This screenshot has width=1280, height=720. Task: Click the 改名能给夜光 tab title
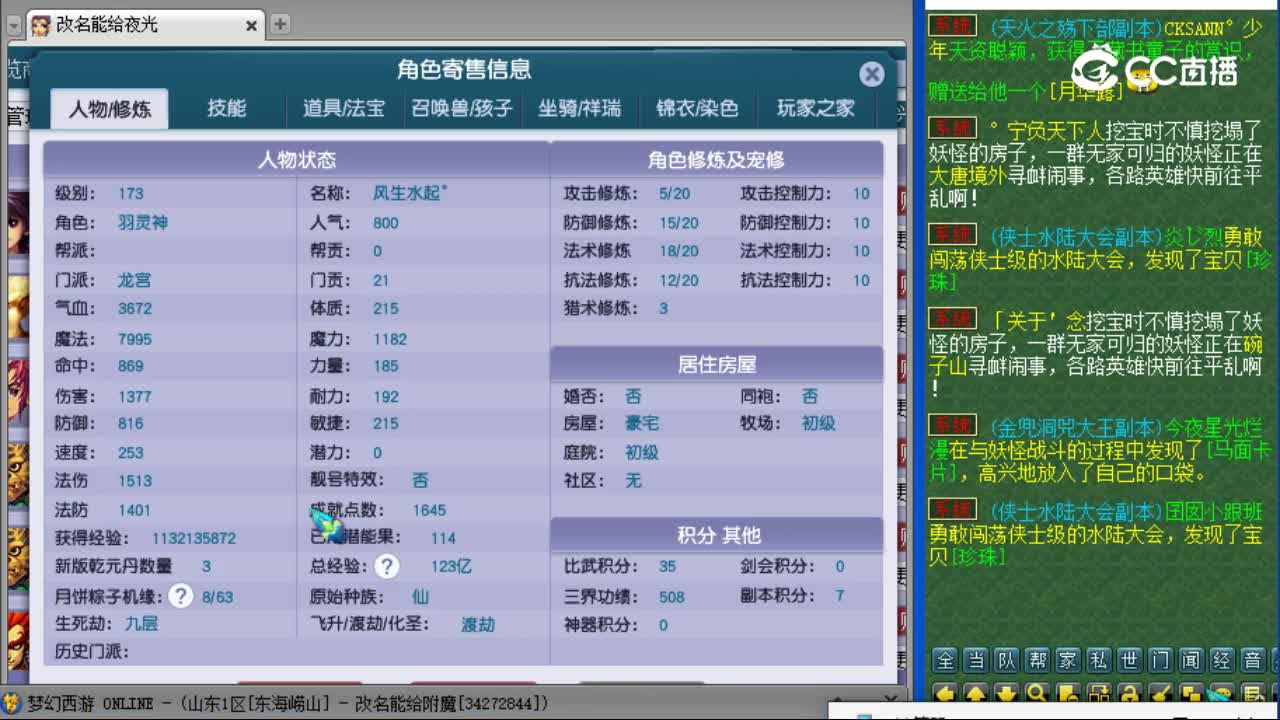click(107, 25)
